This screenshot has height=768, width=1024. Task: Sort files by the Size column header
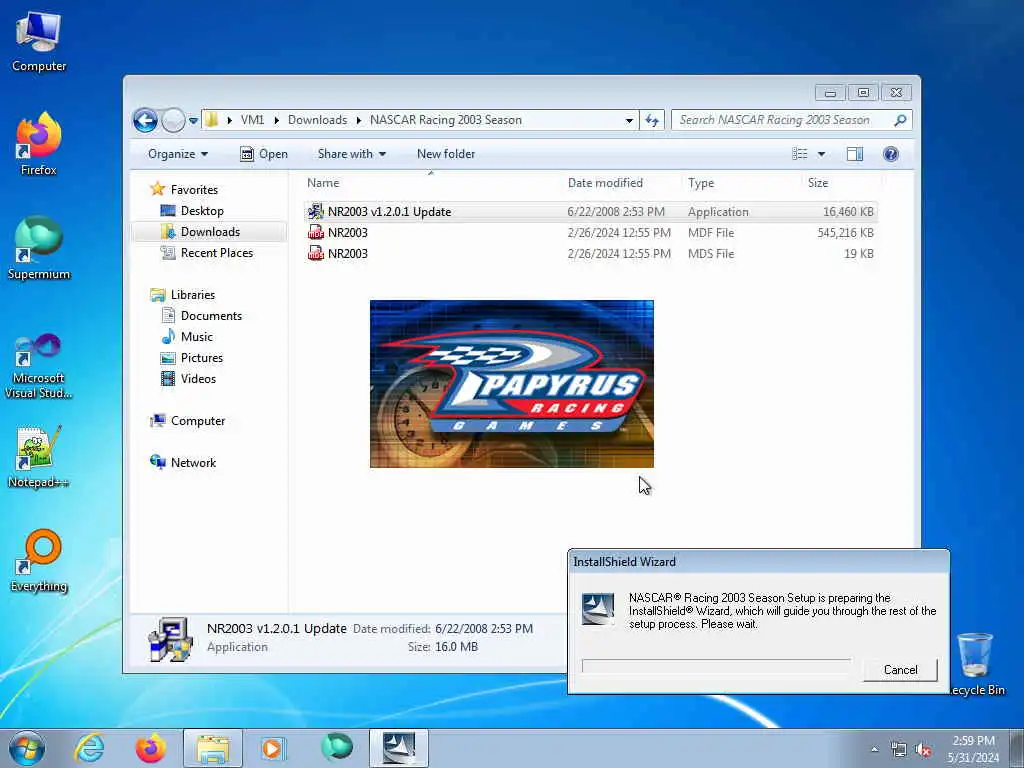(818, 184)
